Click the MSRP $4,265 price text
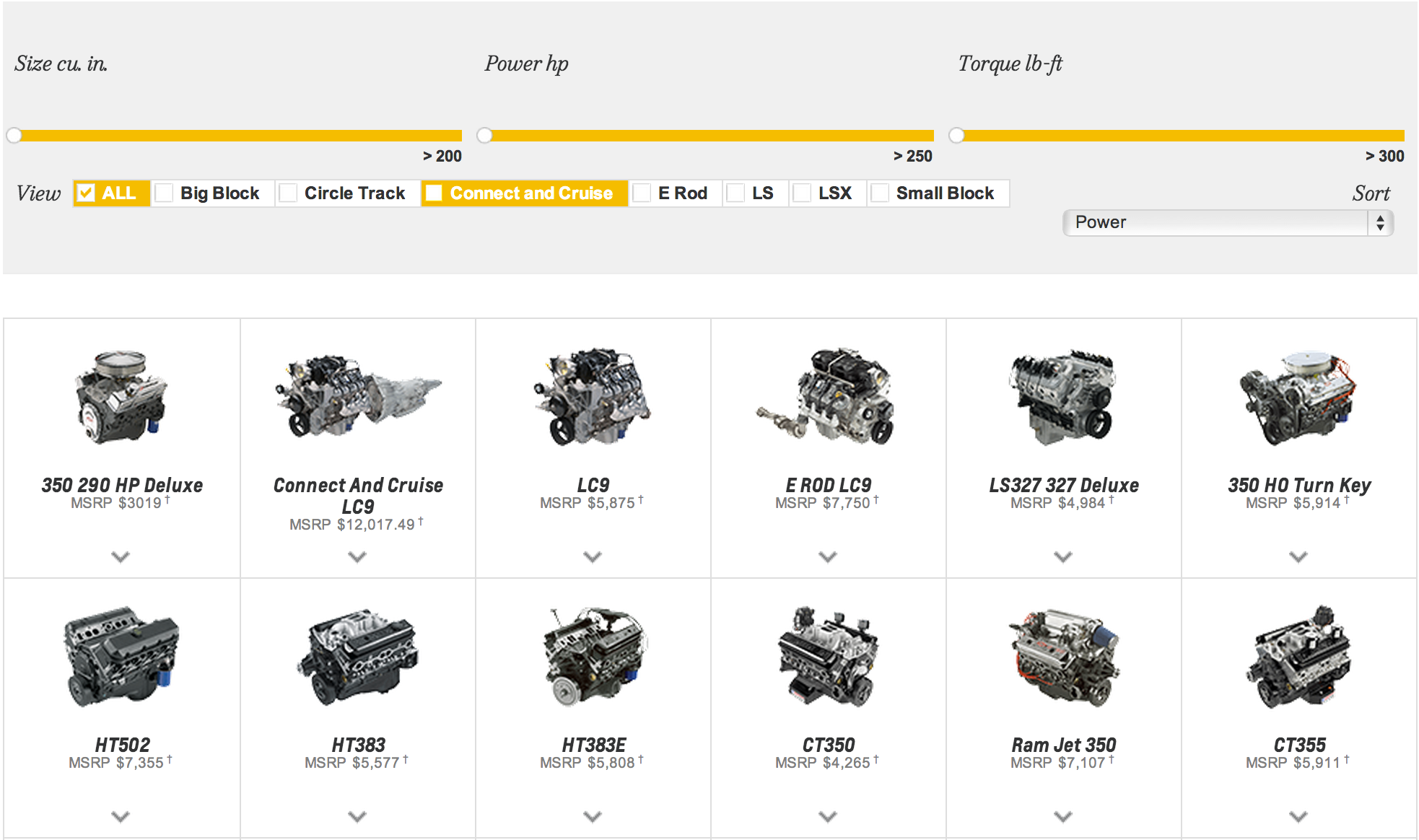This screenshot has height=840, width=1419. coord(827,763)
